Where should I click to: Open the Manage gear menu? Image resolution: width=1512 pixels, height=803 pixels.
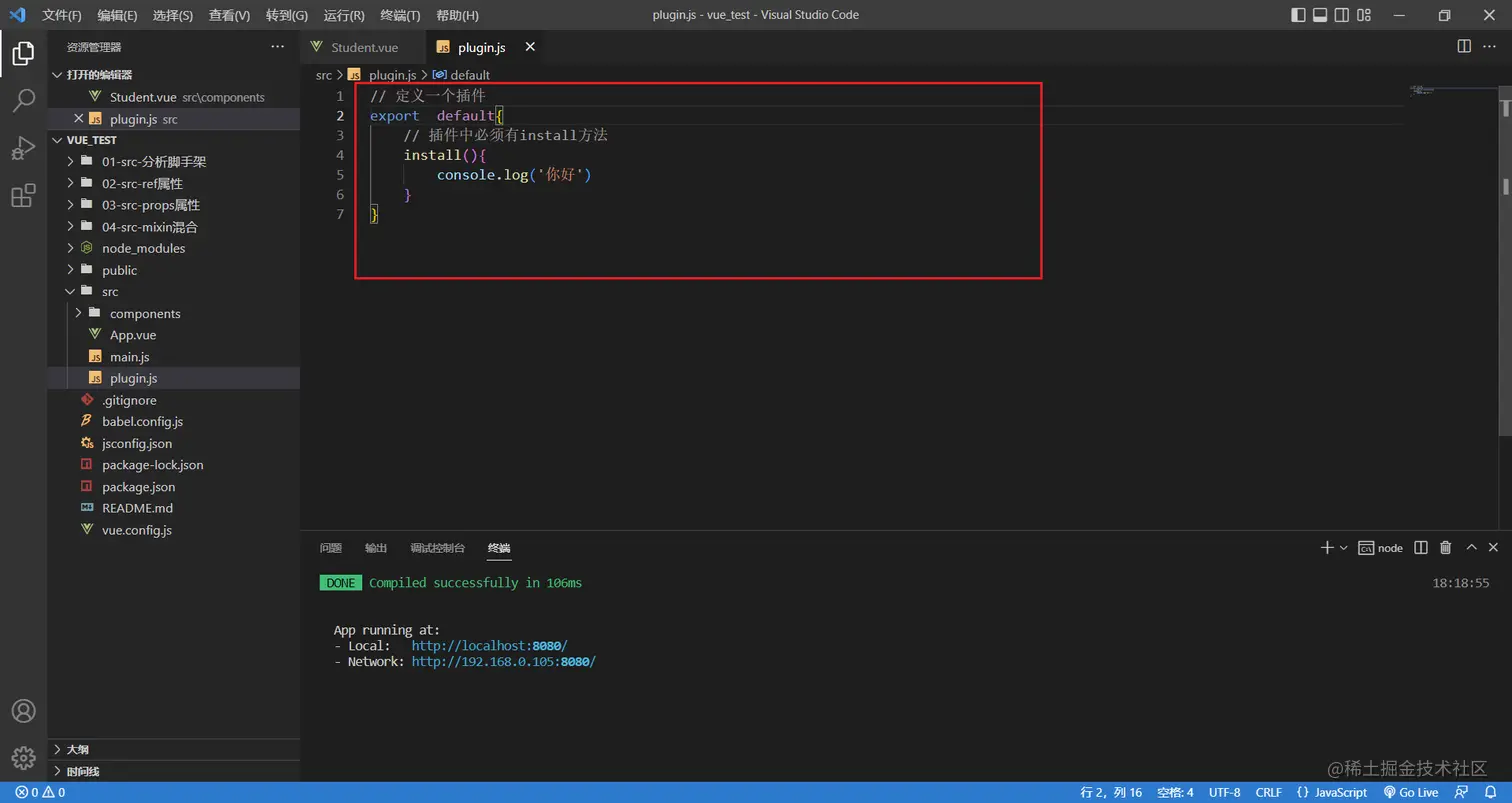click(x=23, y=757)
